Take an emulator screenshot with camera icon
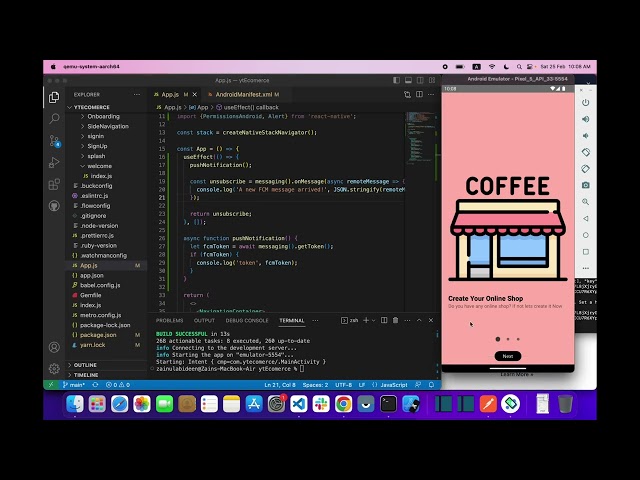640x480 pixels. click(x=586, y=185)
